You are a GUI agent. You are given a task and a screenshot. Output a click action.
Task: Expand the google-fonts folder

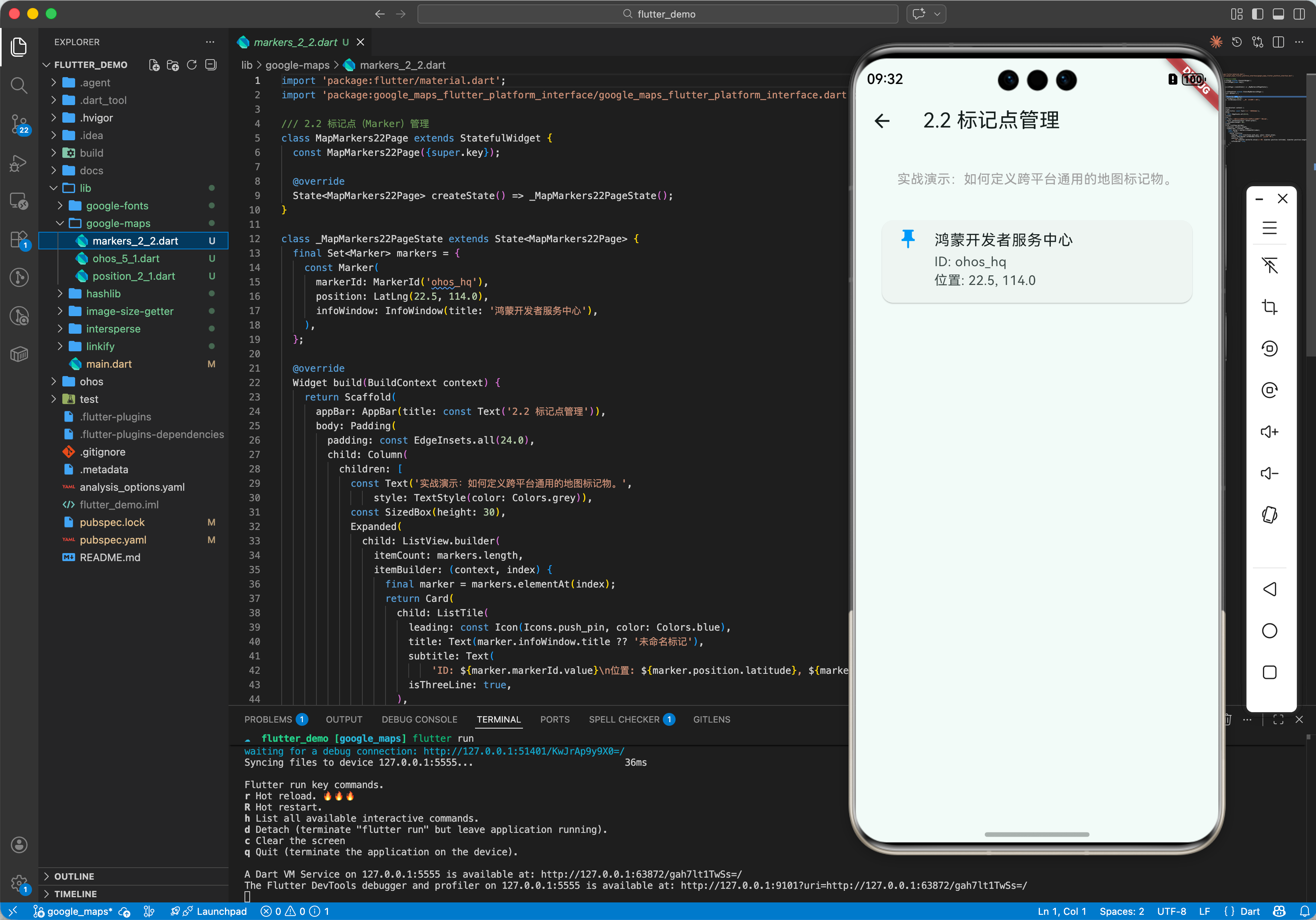[x=117, y=205]
